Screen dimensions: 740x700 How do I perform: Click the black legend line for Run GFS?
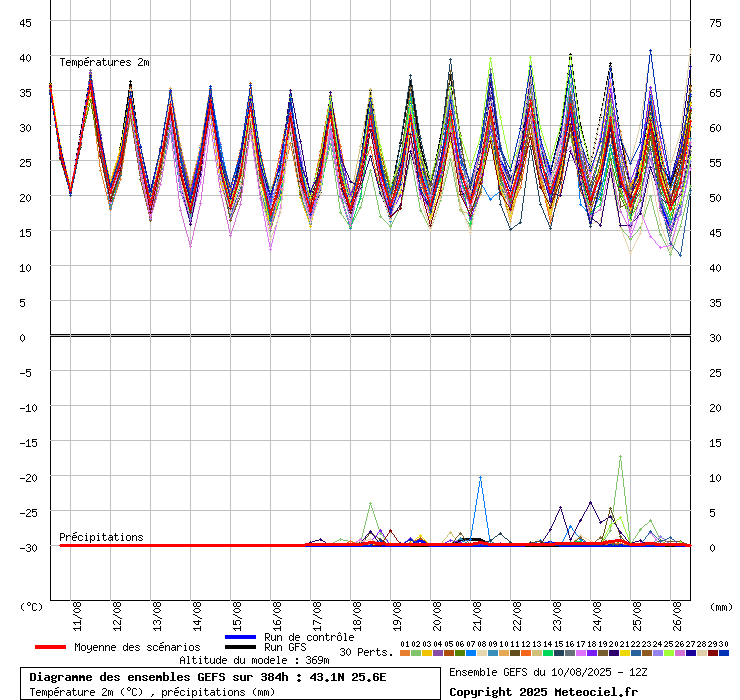coord(240,647)
